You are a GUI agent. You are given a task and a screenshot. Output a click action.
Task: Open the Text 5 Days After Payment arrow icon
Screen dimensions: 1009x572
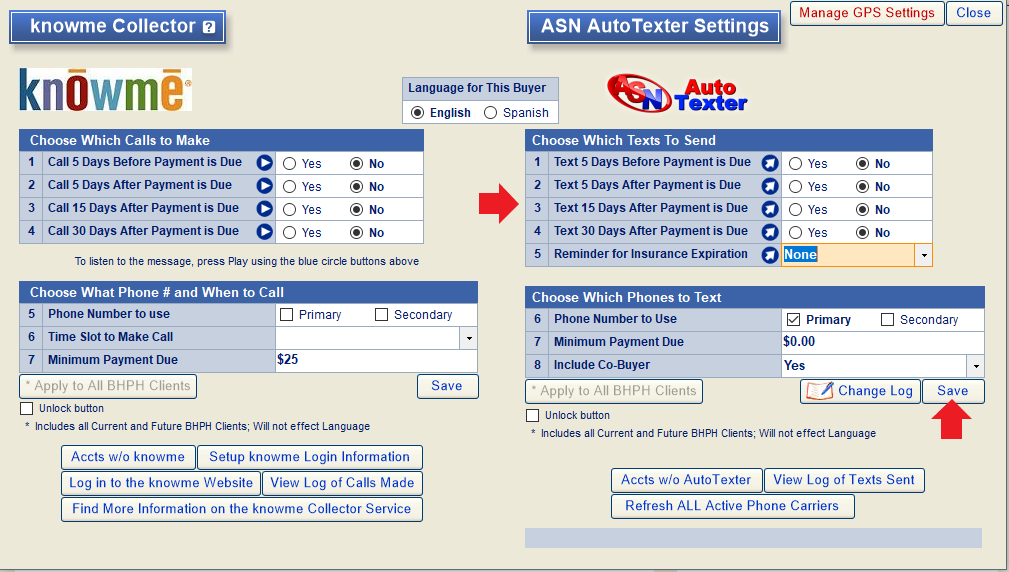click(770, 186)
